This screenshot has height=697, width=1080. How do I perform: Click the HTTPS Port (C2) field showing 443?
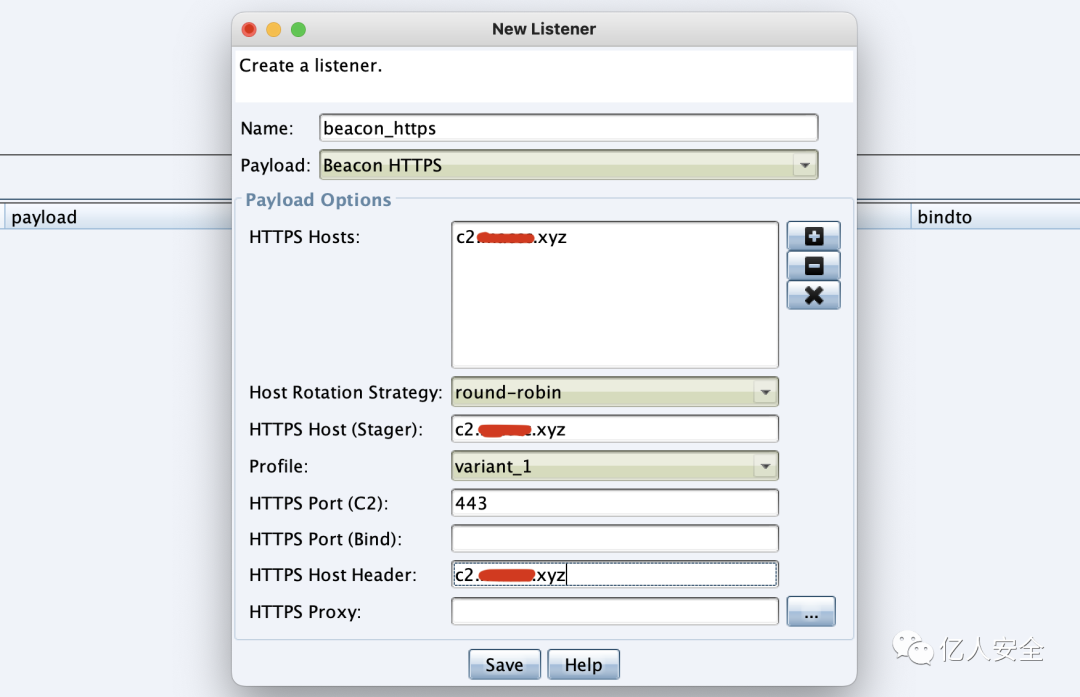[x=614, y=503]
